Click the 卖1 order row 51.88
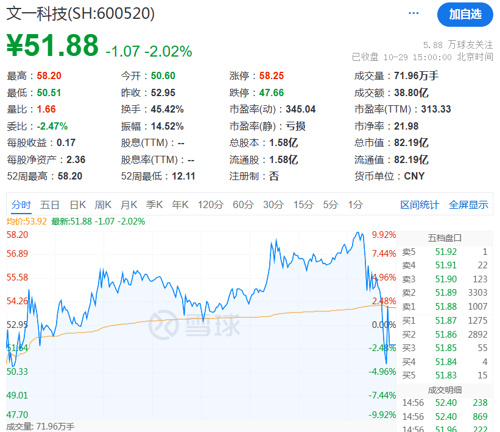 [x=445, y=307]
